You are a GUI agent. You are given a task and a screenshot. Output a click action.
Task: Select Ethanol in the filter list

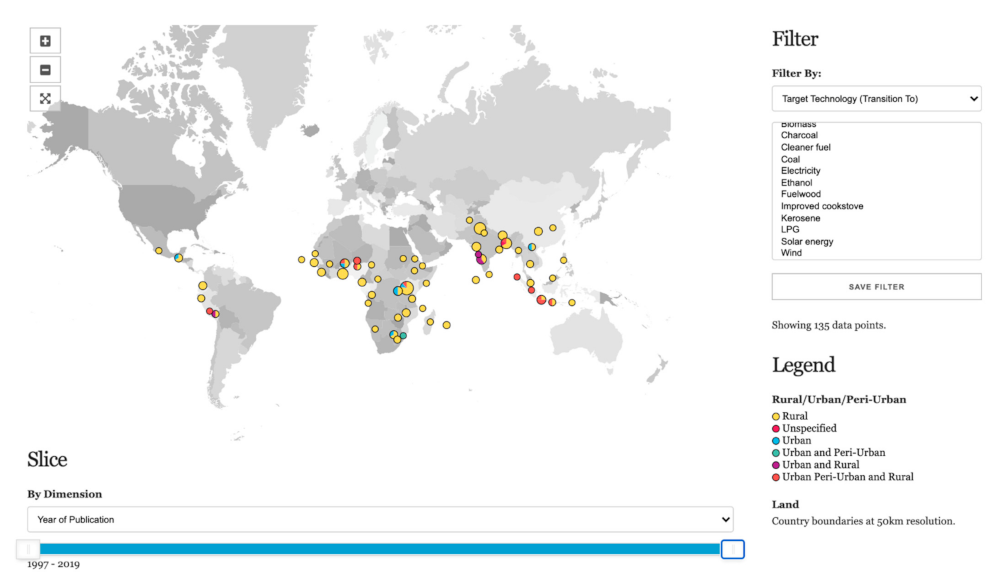pos(798,183)
